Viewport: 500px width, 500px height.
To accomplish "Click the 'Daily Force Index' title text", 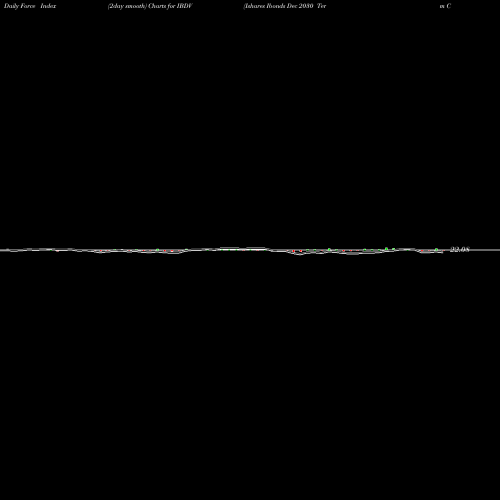I will [30, 6].
